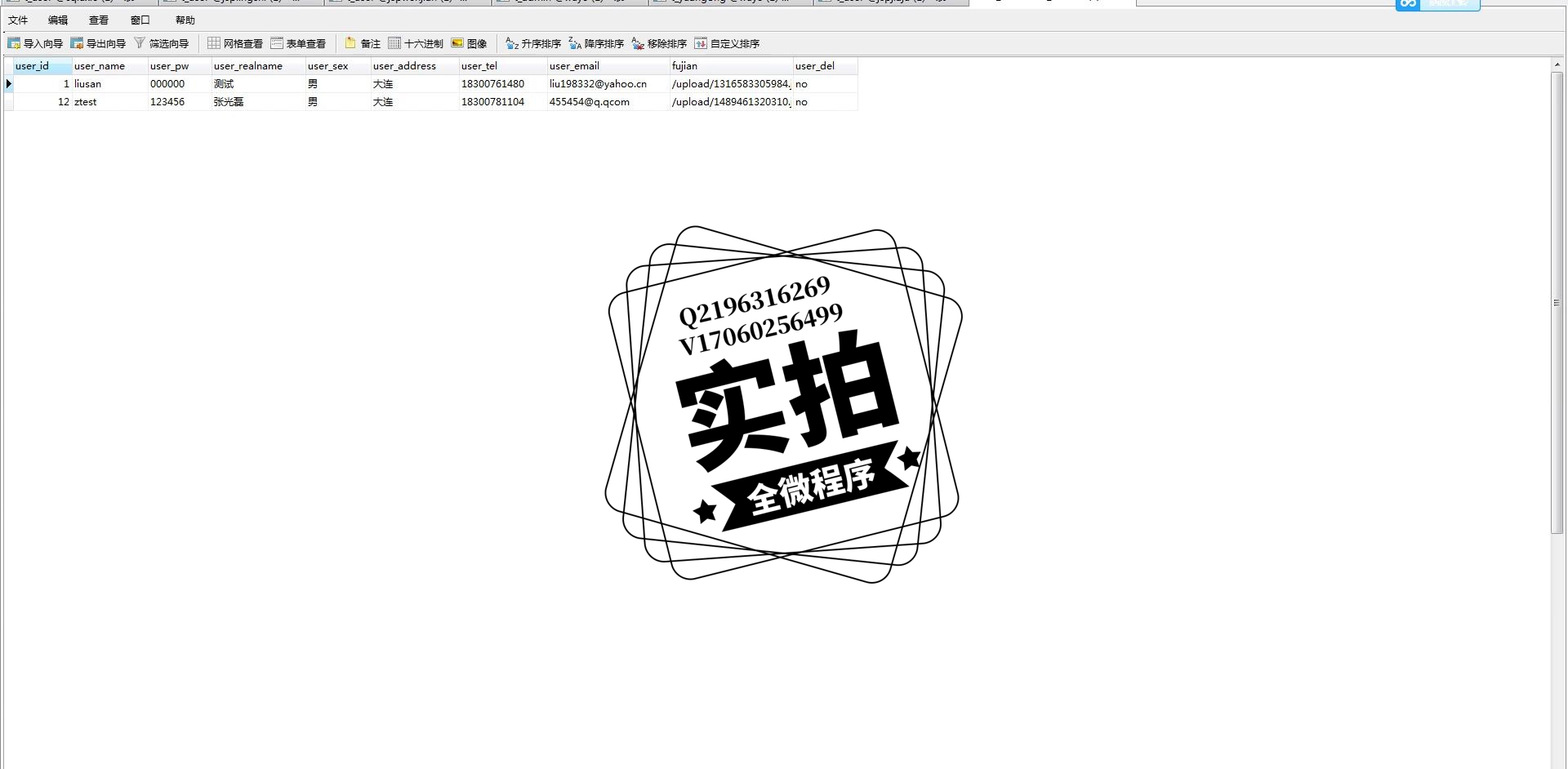1568x769 pixels.
Task: Open the 编辑 menu
Action: click(58, 20)
